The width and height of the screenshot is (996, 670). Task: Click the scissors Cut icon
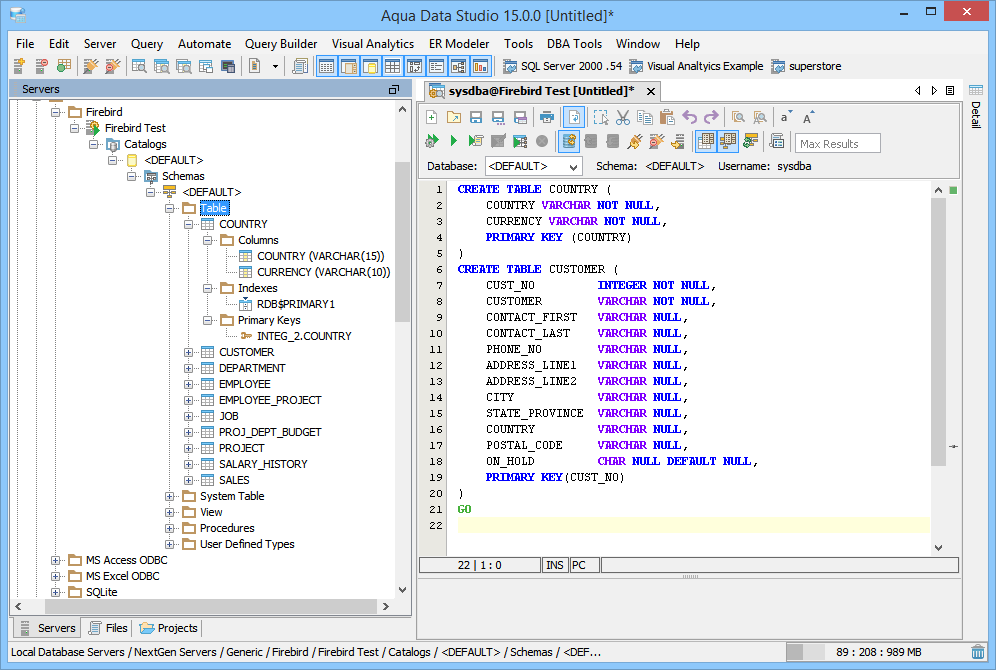click(x=622, y=117)
